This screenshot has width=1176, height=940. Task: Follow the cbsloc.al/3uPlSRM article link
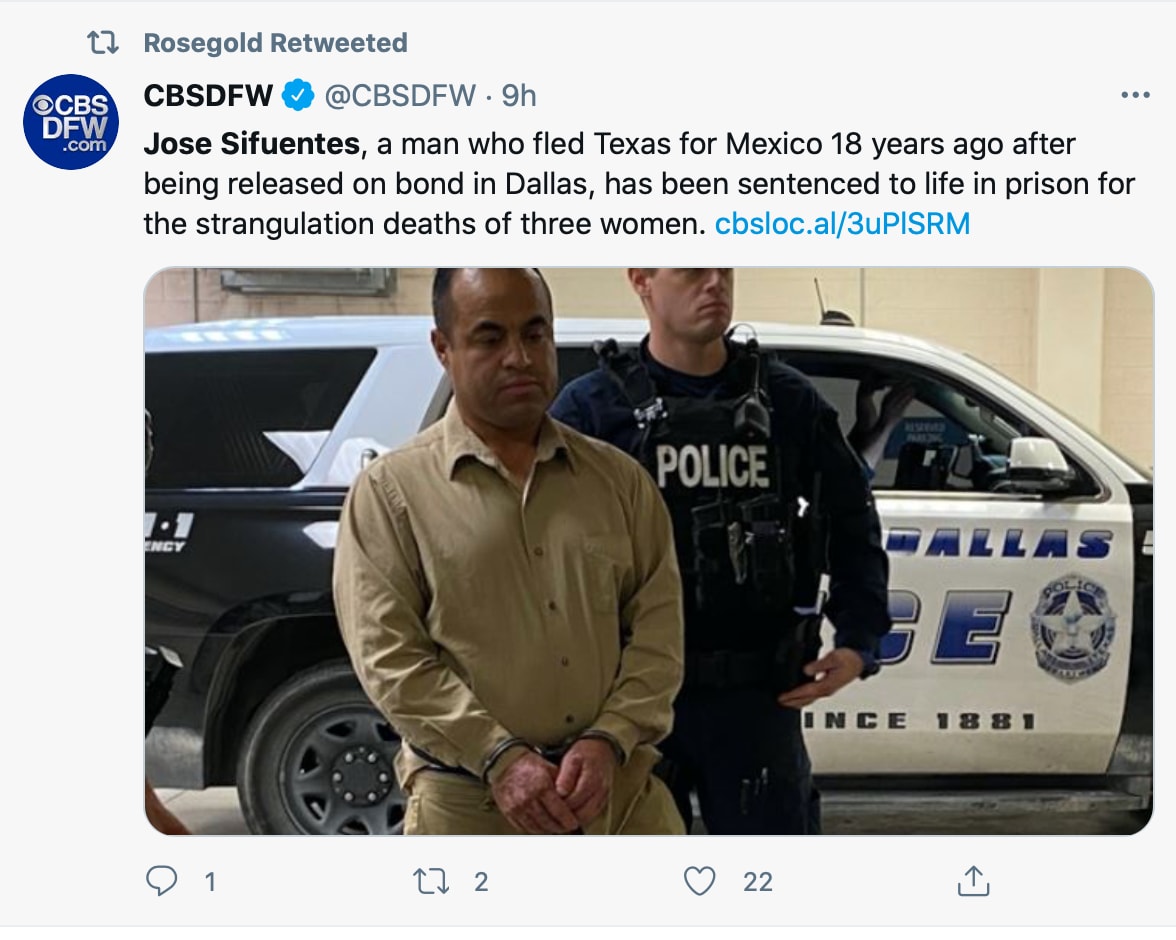point(842,223)
